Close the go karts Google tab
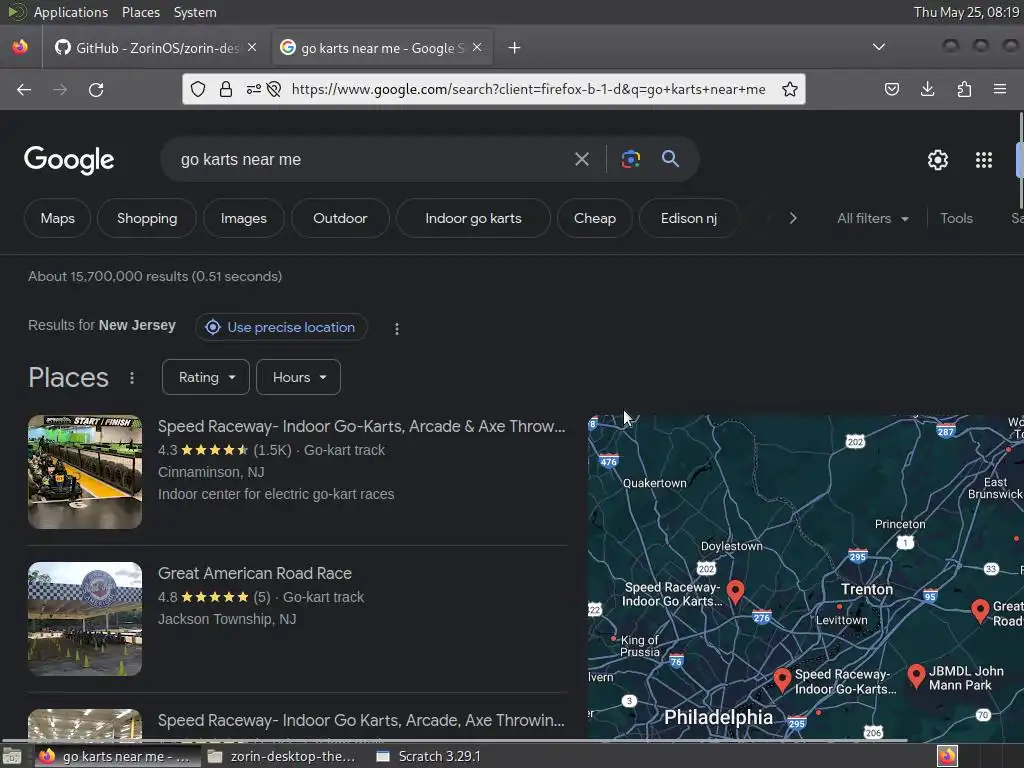The width and height of the screenshot is (1024, 768). point(477,47)
